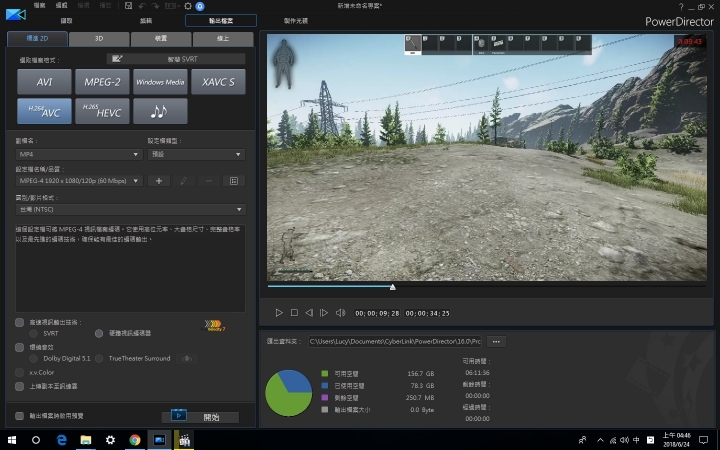Click the 00;00;09;28 current timecode field
Screen dimensions: 720x450
(377, 313)
